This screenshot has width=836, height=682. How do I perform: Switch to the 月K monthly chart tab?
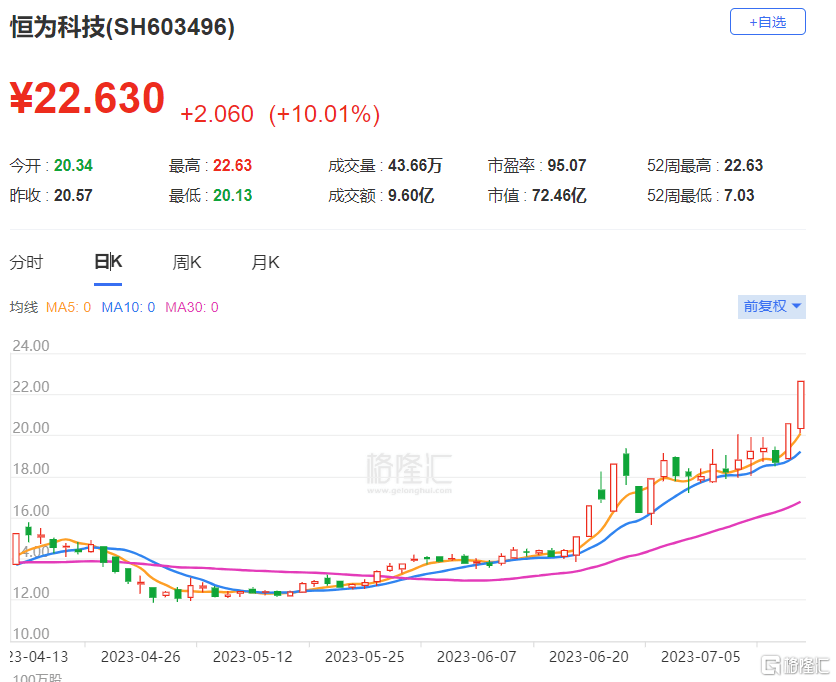coord(265,263)
